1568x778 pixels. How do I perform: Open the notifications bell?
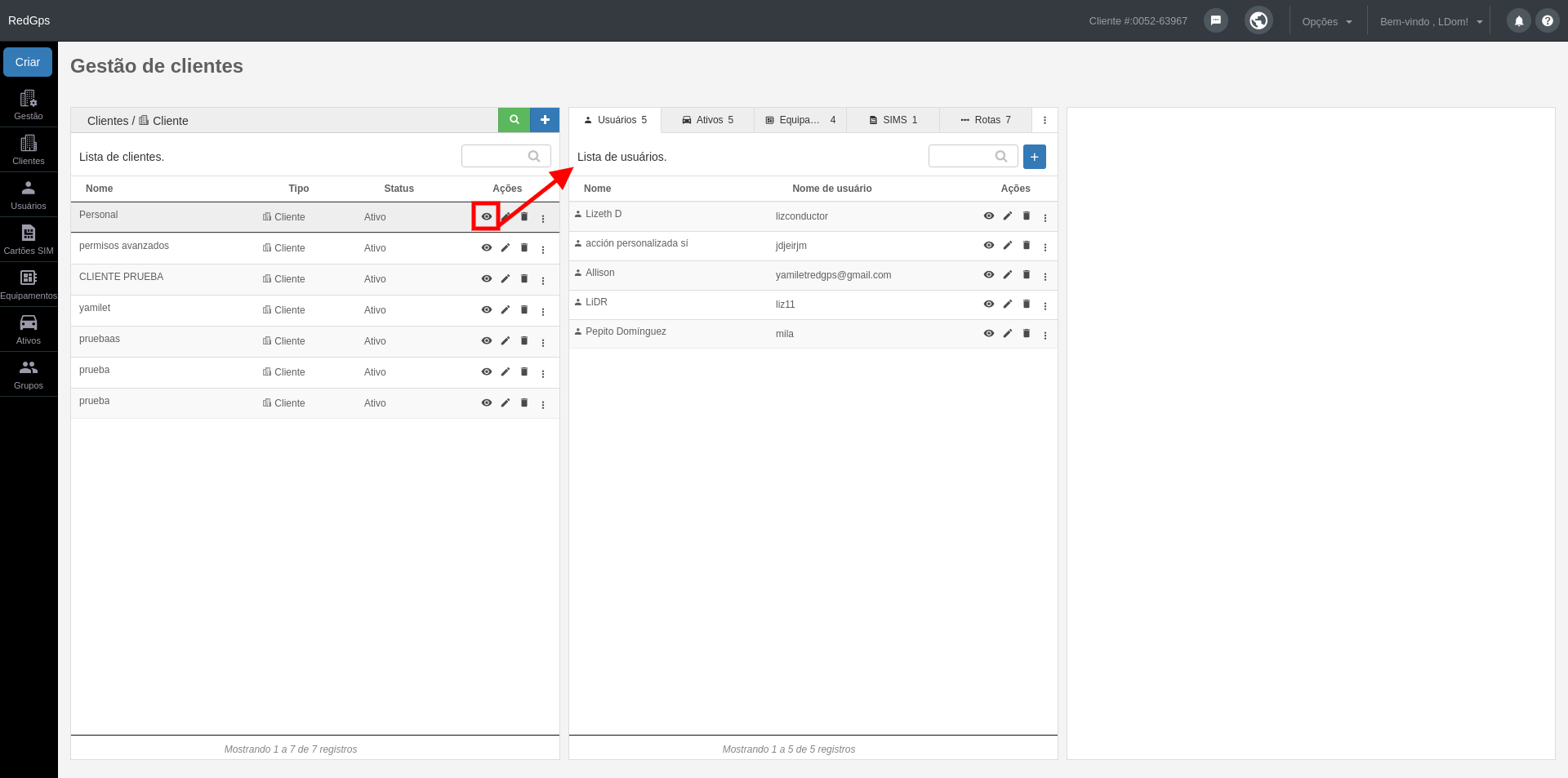[x=1519, y=20]
